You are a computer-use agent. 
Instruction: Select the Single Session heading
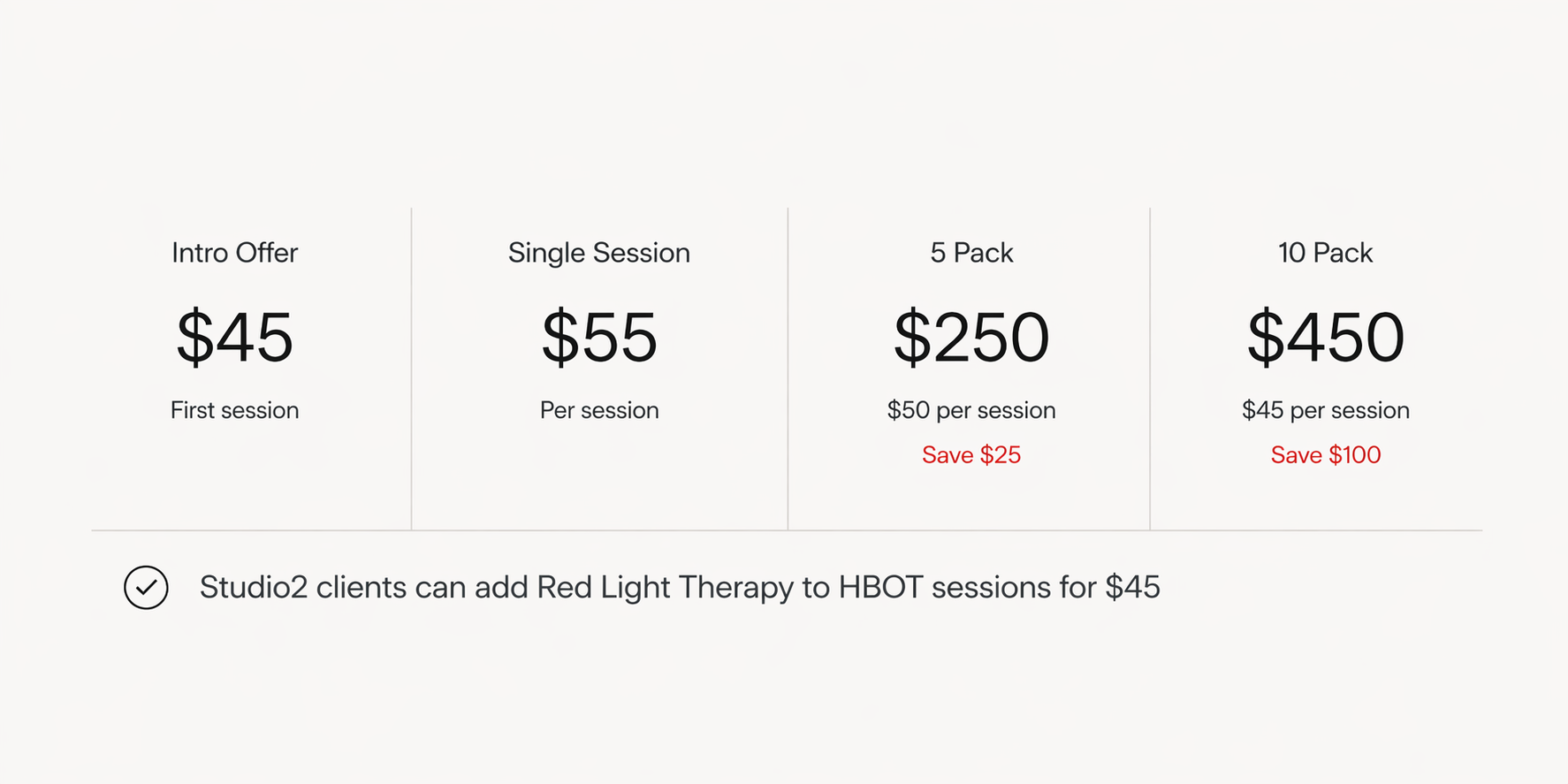pos(598,253)
